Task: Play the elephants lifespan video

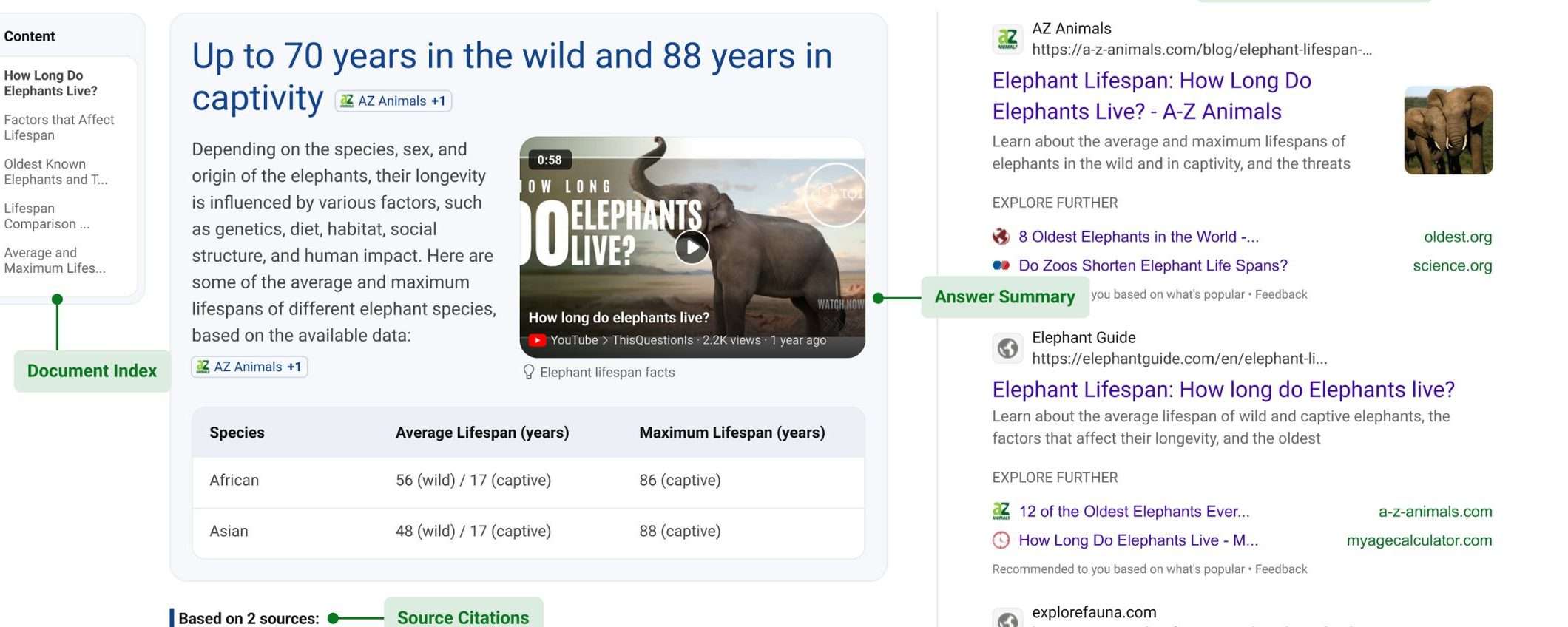Action: (692, 247)
